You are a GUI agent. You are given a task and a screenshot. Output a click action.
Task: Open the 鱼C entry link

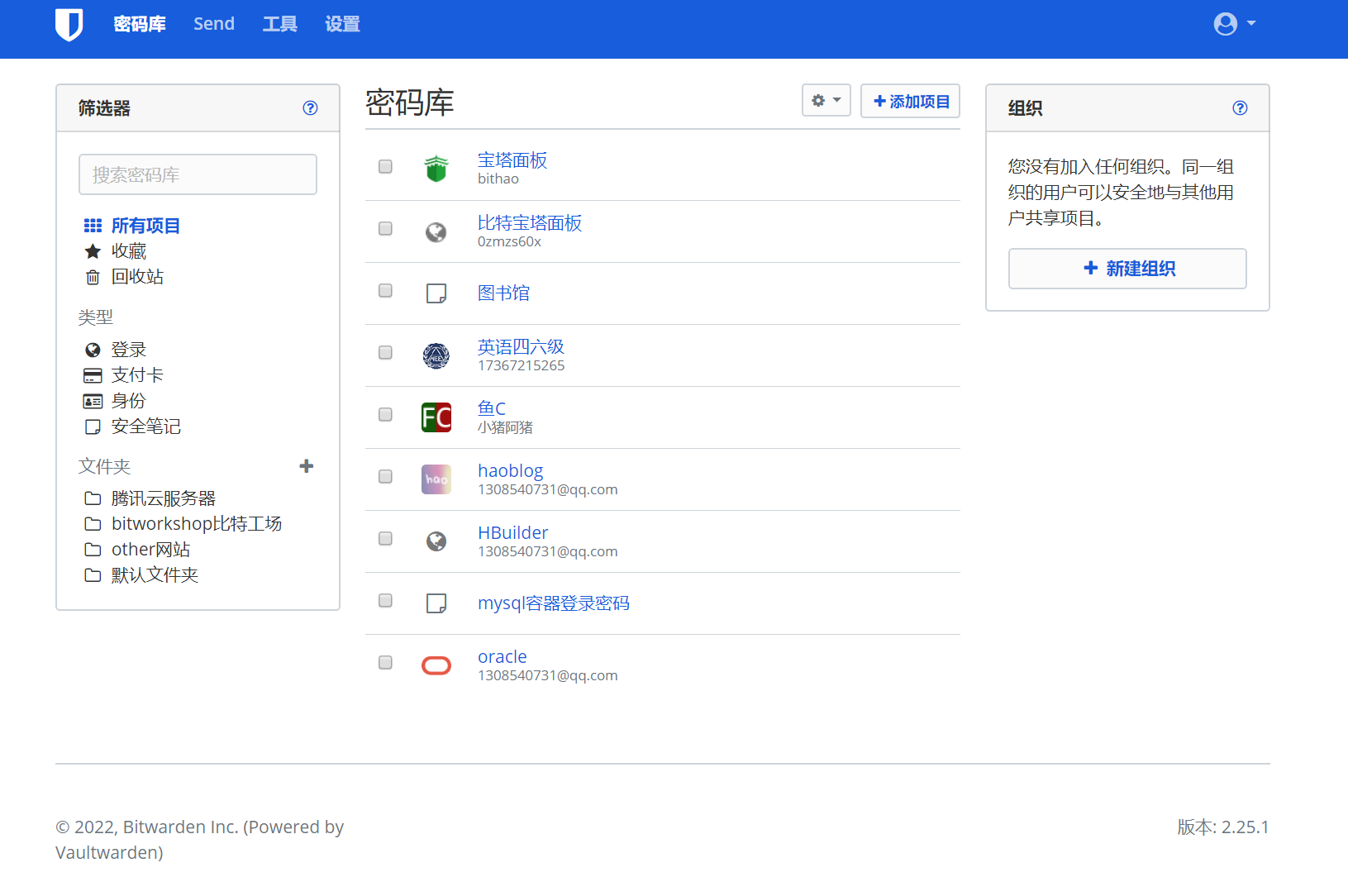click(492, 408)
